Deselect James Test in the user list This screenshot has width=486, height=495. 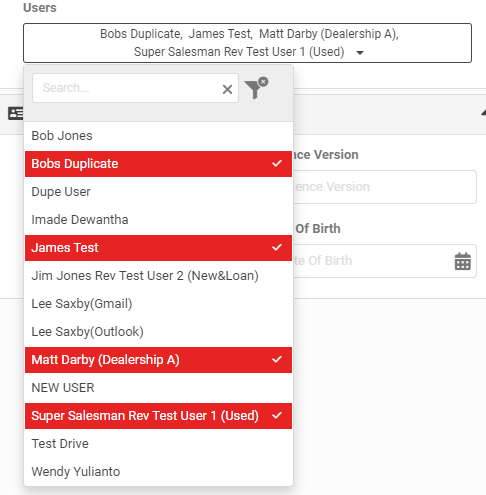(x=158, y=248)
